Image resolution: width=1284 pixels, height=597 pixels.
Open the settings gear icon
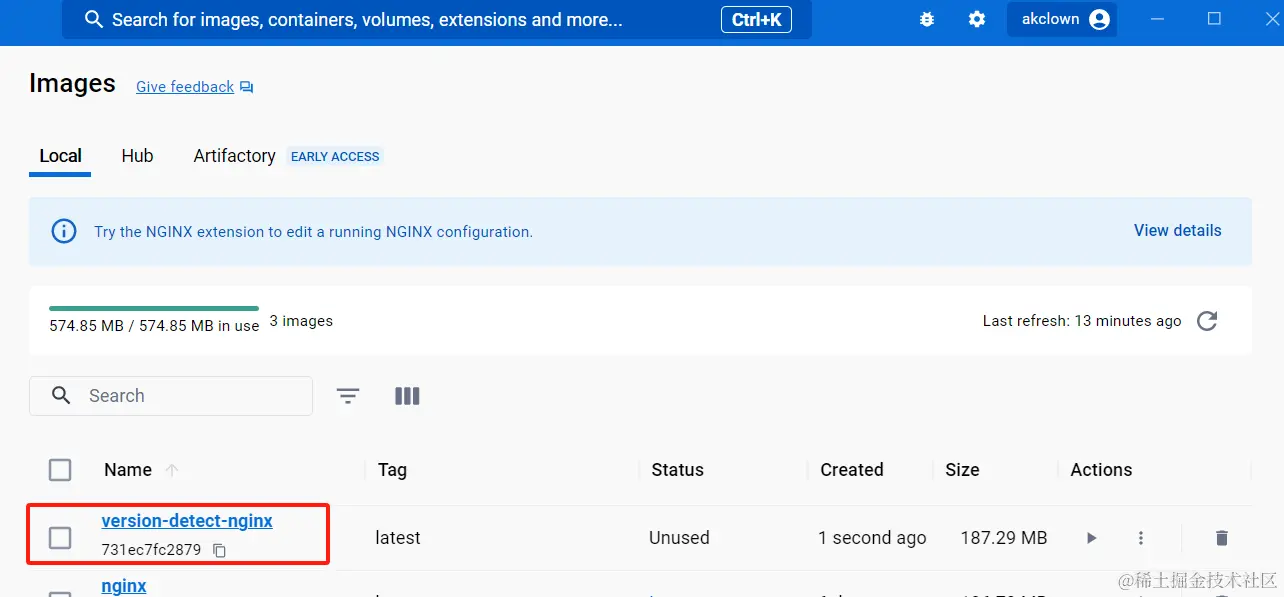[977, 19]
